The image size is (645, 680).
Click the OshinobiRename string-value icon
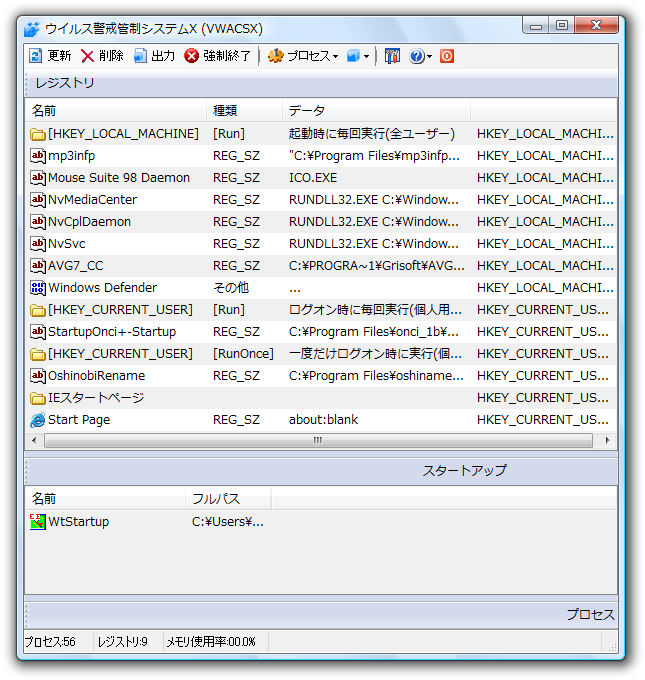(x=38, y=376)
